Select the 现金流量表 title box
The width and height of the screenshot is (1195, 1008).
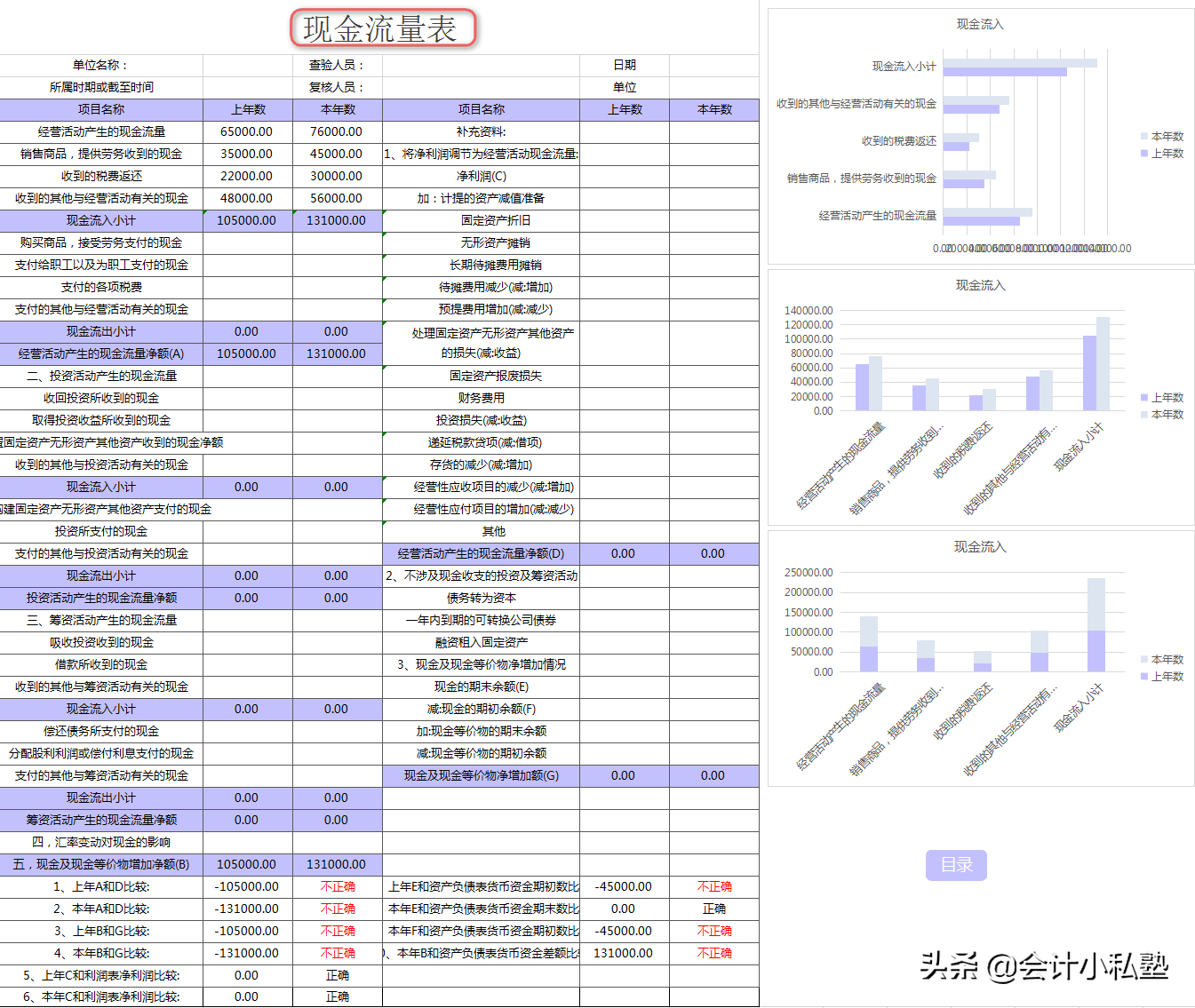[383, 28]
